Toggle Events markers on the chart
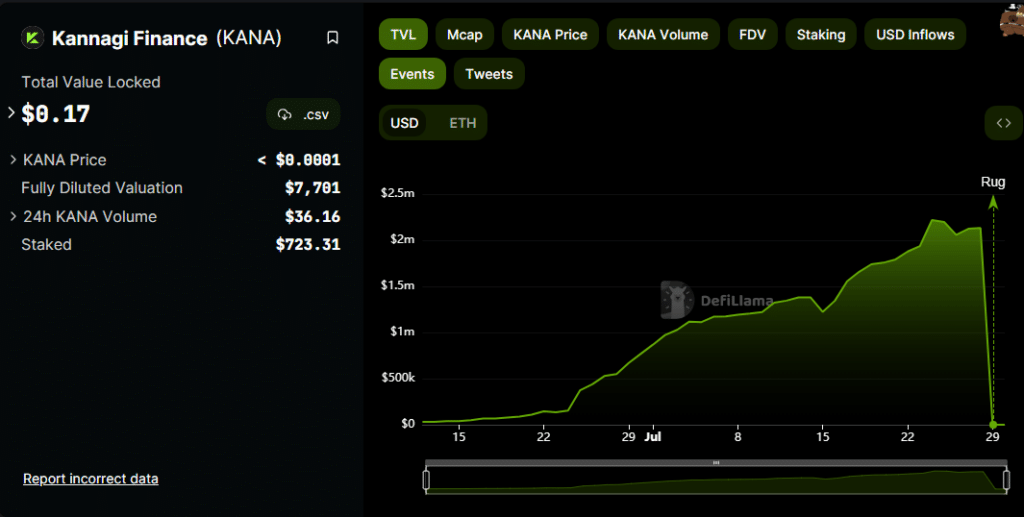1024x517 pixels. coord(412,74)
